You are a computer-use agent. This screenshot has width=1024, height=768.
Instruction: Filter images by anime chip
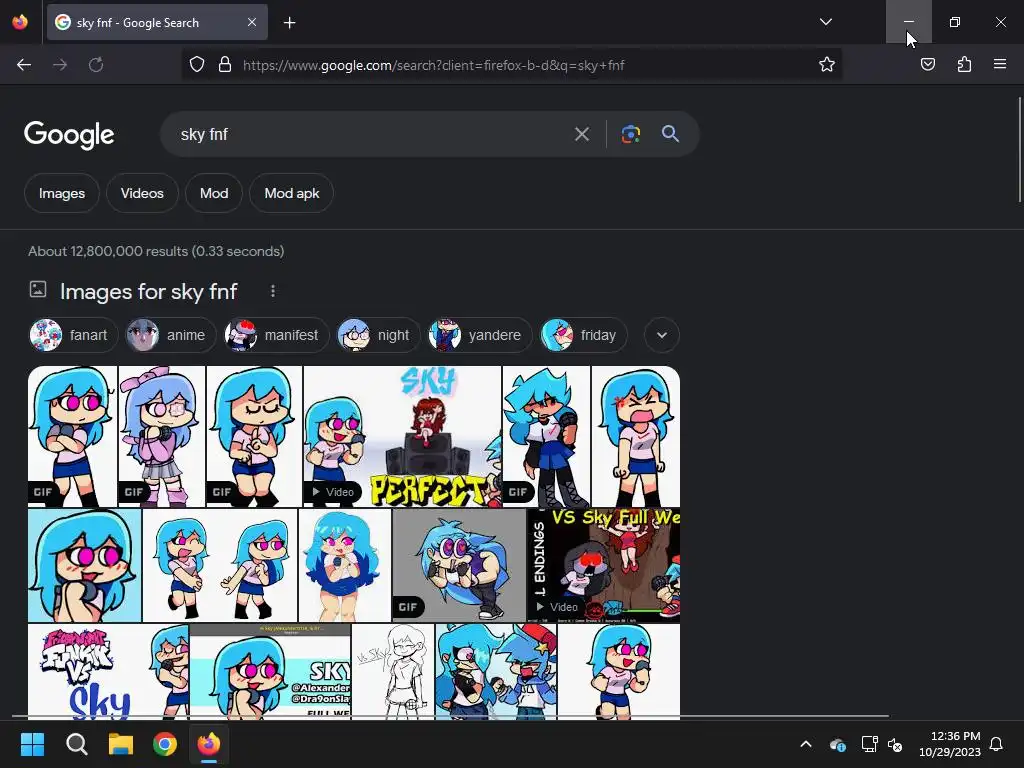[170, 335]
